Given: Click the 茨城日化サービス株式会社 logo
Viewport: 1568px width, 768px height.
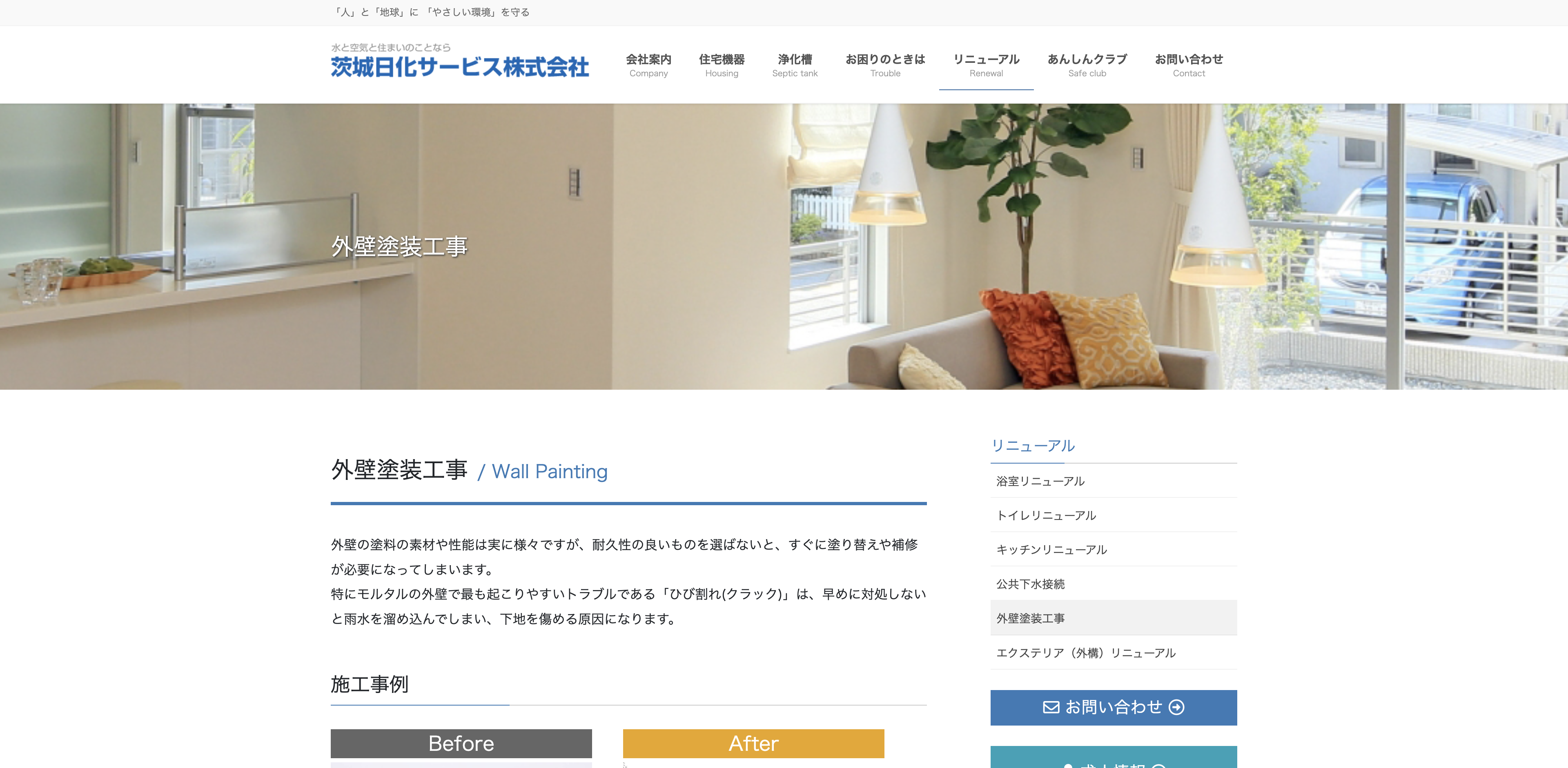Looking at the screenshot, I should (x=459, y=61).
